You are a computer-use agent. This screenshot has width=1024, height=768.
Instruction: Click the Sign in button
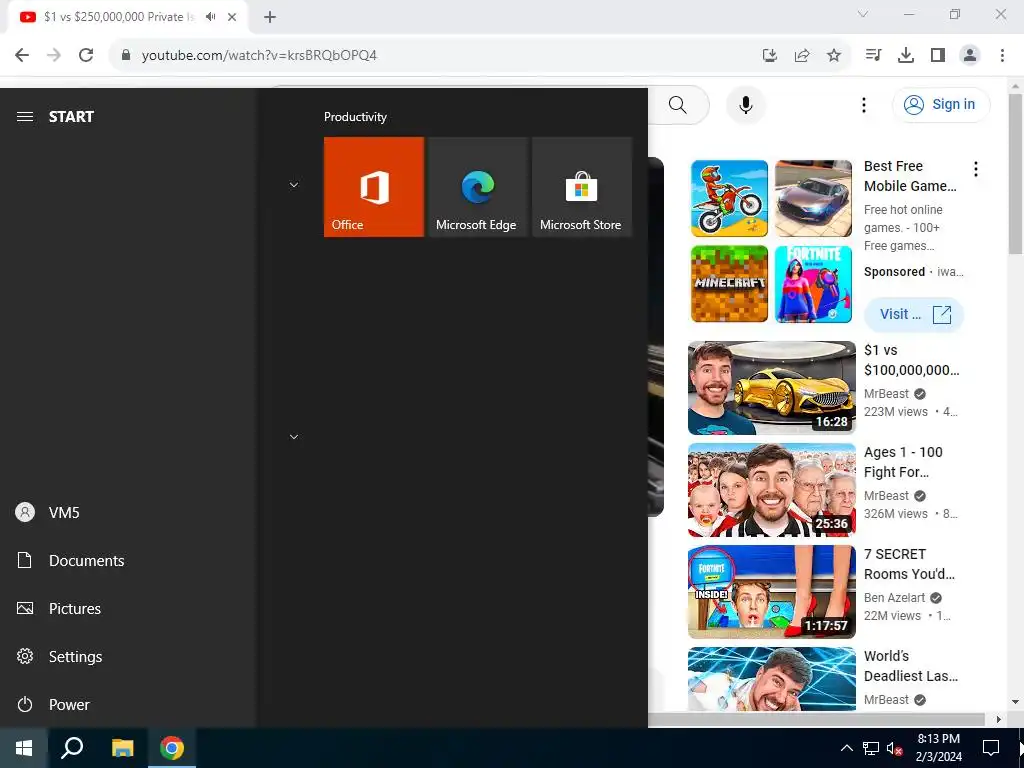click(x=941, y=104)
